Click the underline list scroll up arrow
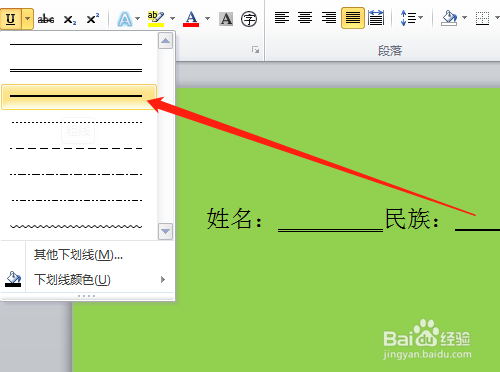The height and width of the screenshot is (372, 500). [x=165, y=41]
